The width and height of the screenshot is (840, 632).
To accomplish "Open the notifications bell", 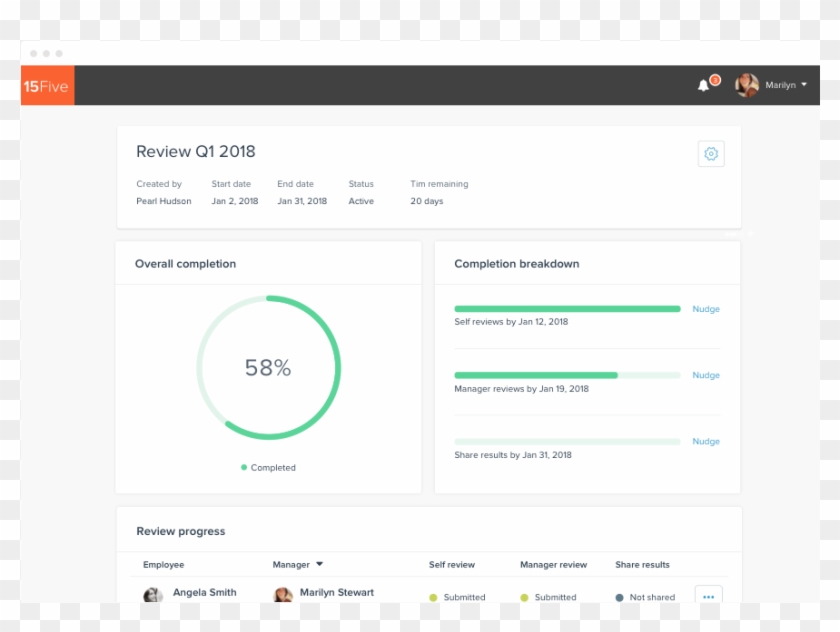I will pos(703,86).
